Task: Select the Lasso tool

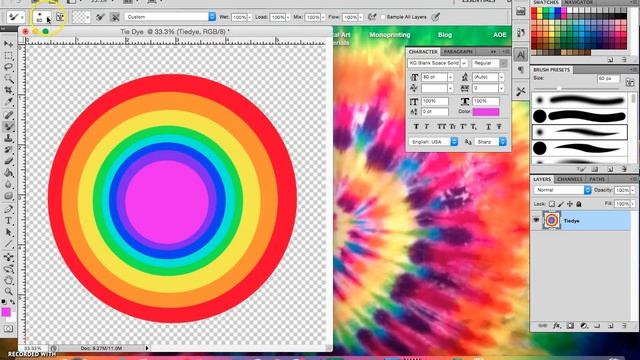Action: click(8, 67)
